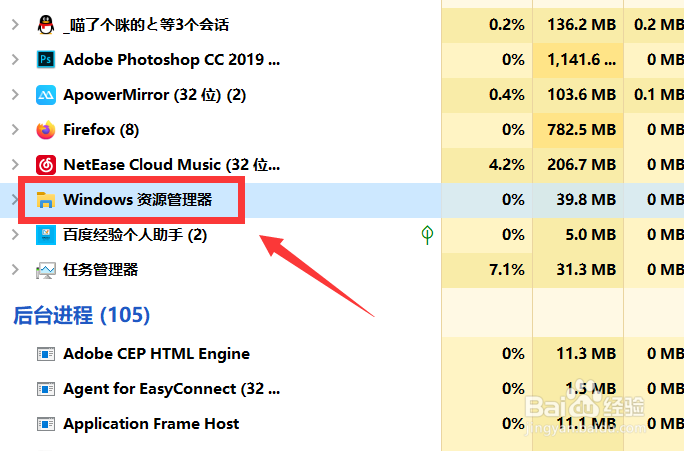Click the NetEase Cloud Music icon
684x452 pixels.
(x=45, y=165)
